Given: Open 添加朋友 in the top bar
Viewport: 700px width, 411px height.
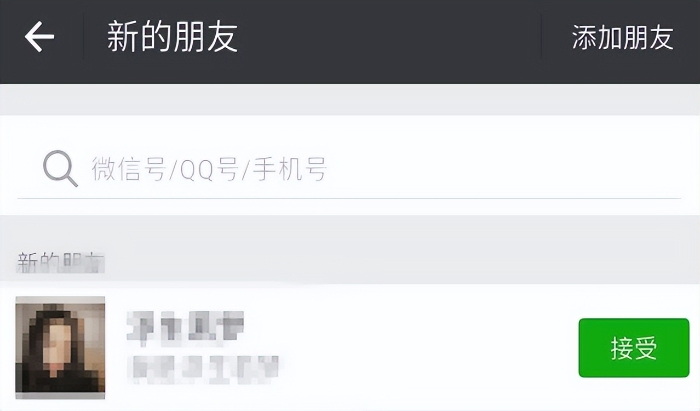Looking at the screenshot, I should pos(622,37).
